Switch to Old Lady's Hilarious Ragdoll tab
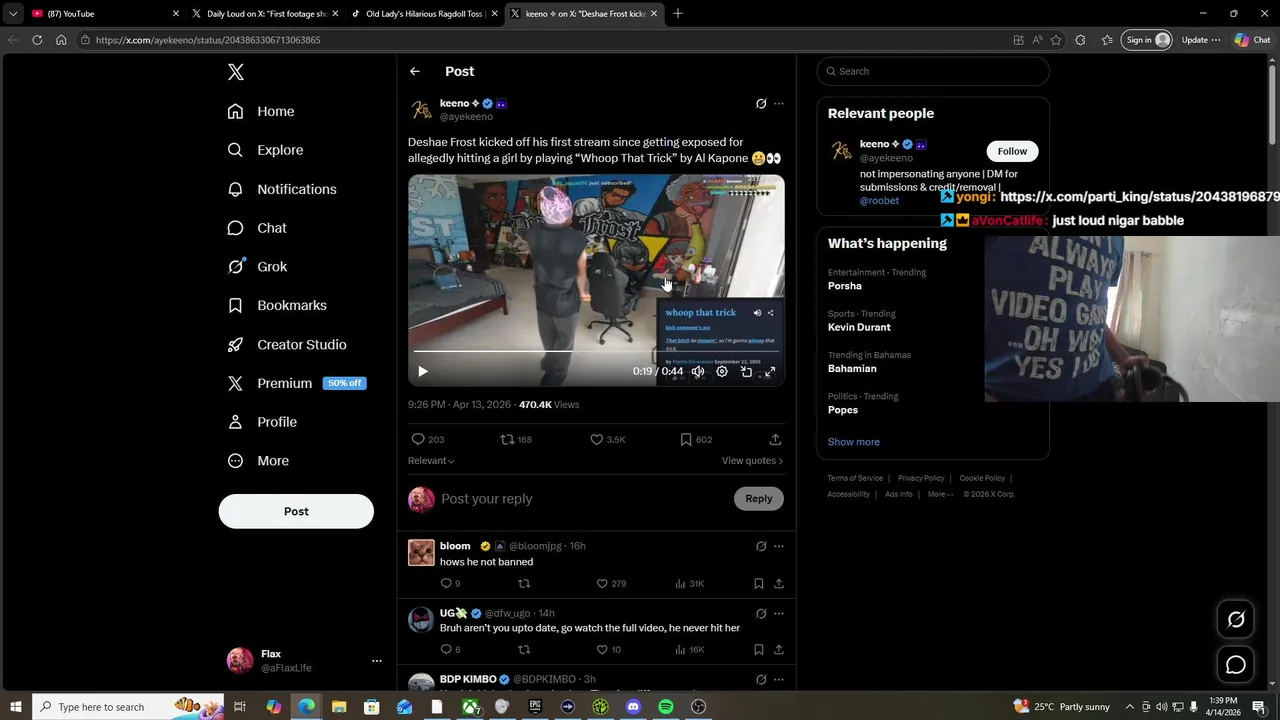 (423, 14)
